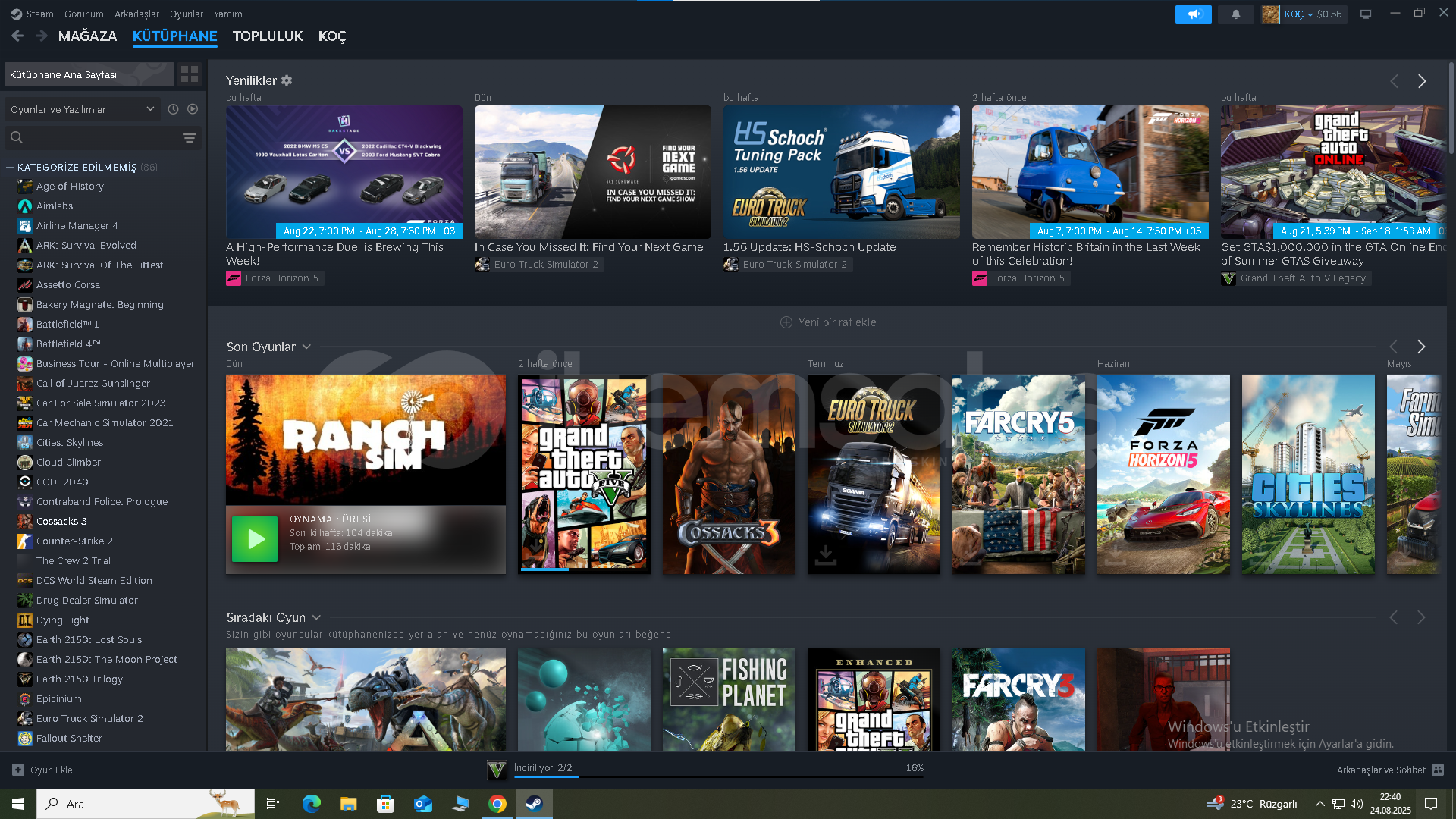Click the Windows search box Ara

146,804
